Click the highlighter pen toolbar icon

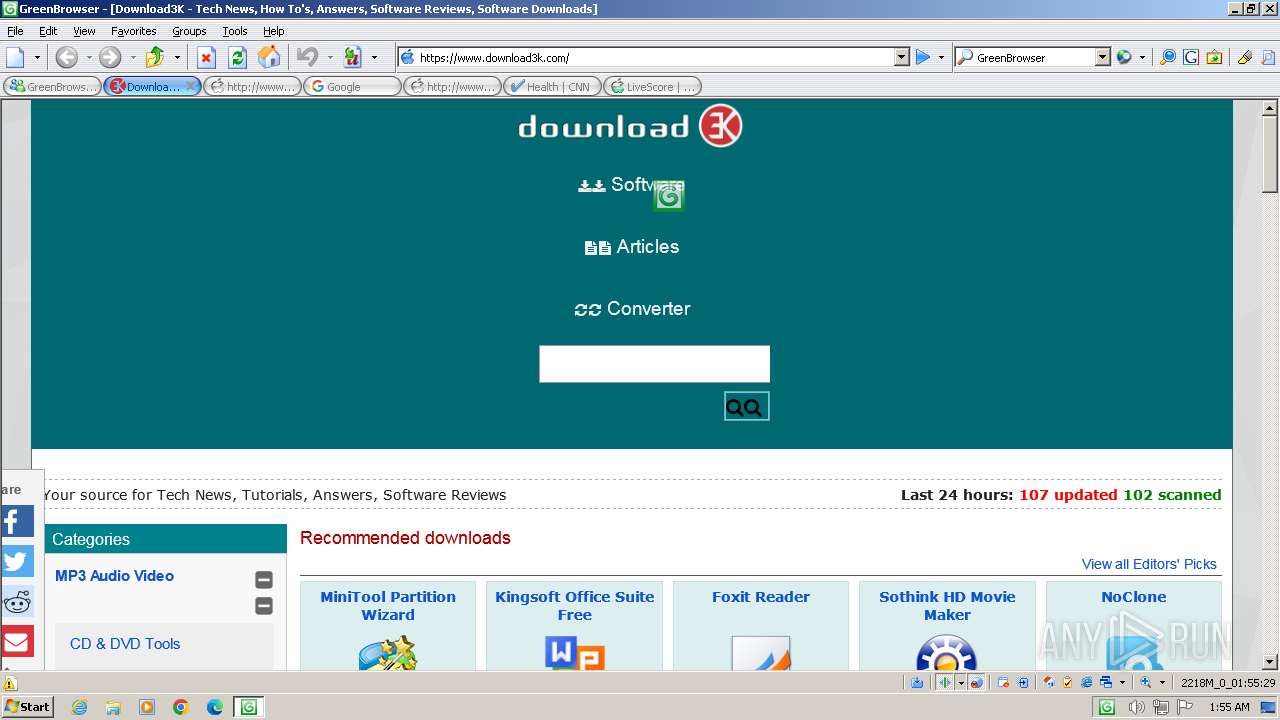(1244, 57)
